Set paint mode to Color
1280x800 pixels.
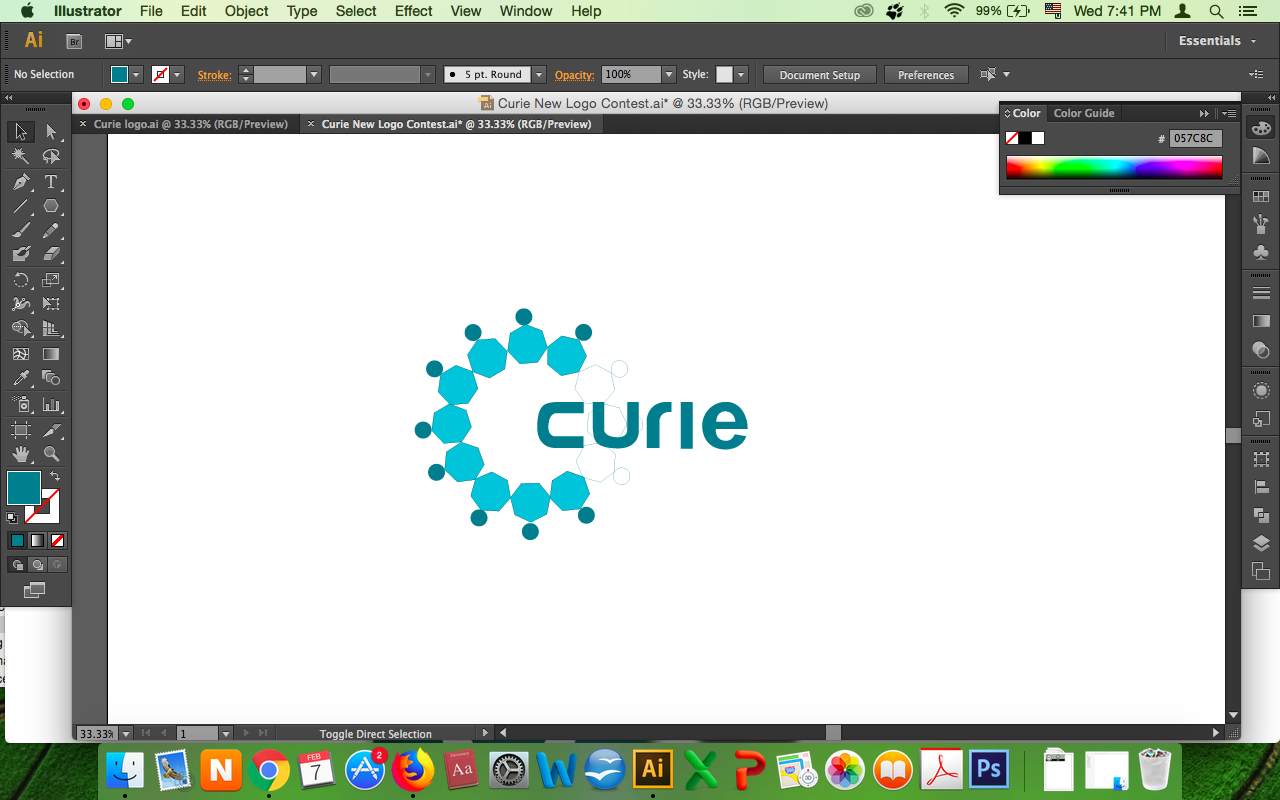click(x=17, y=540)
